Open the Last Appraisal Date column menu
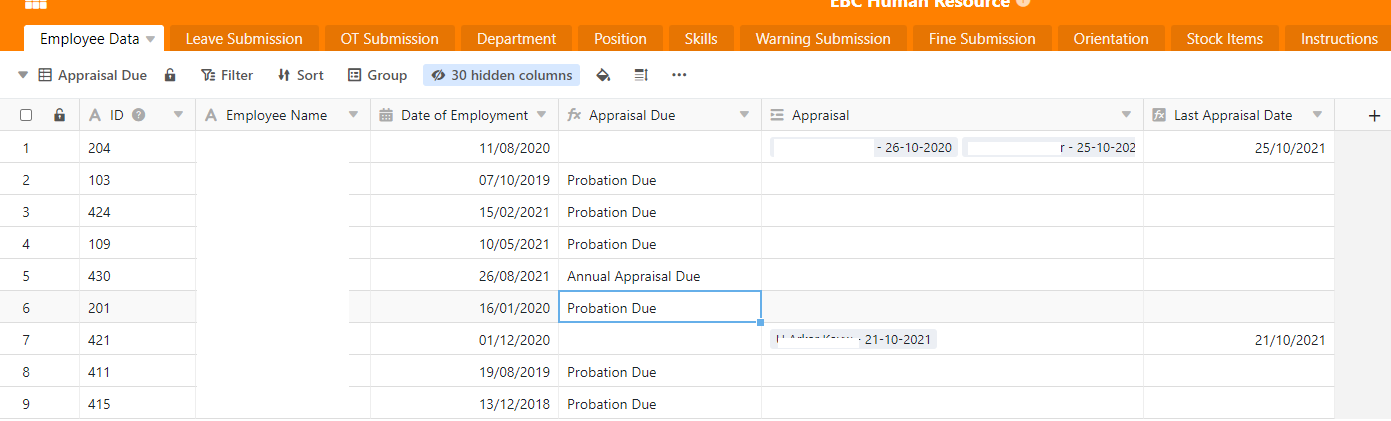Screen dimensions: 1391x421 point(1317,115)
